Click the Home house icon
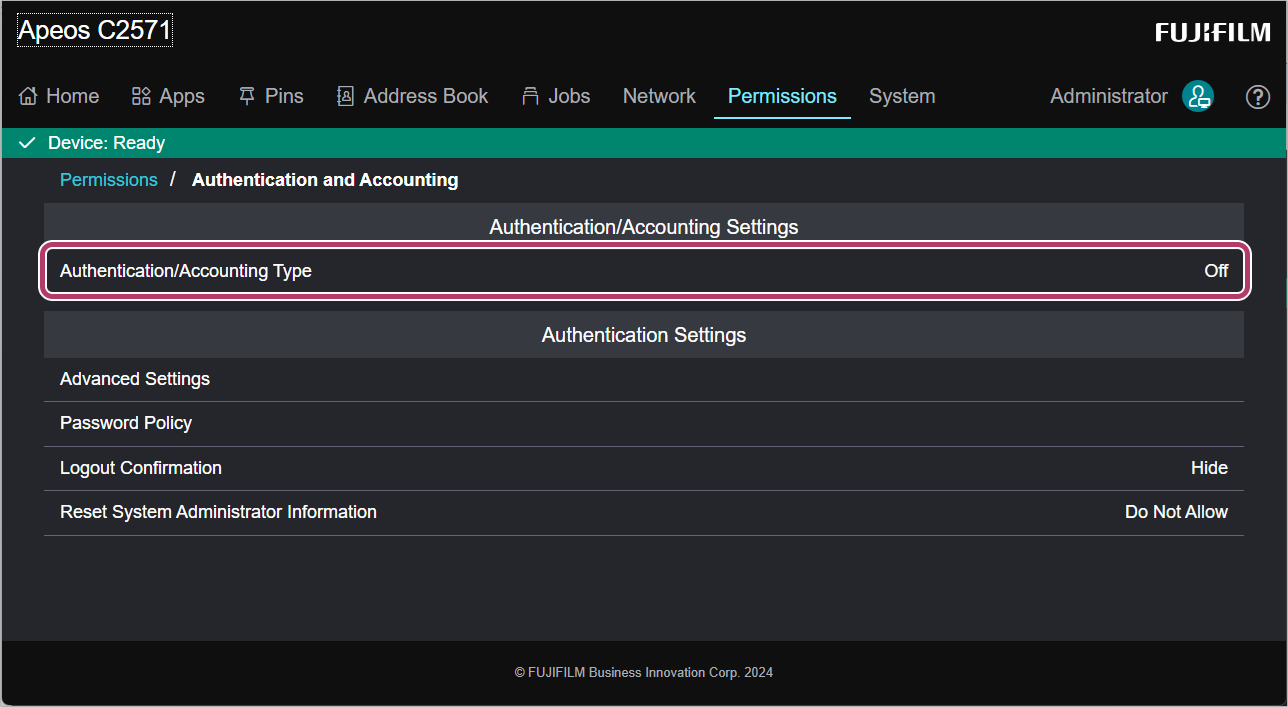The height and width of the screenshot is (707, 1288). click(28, 97)
